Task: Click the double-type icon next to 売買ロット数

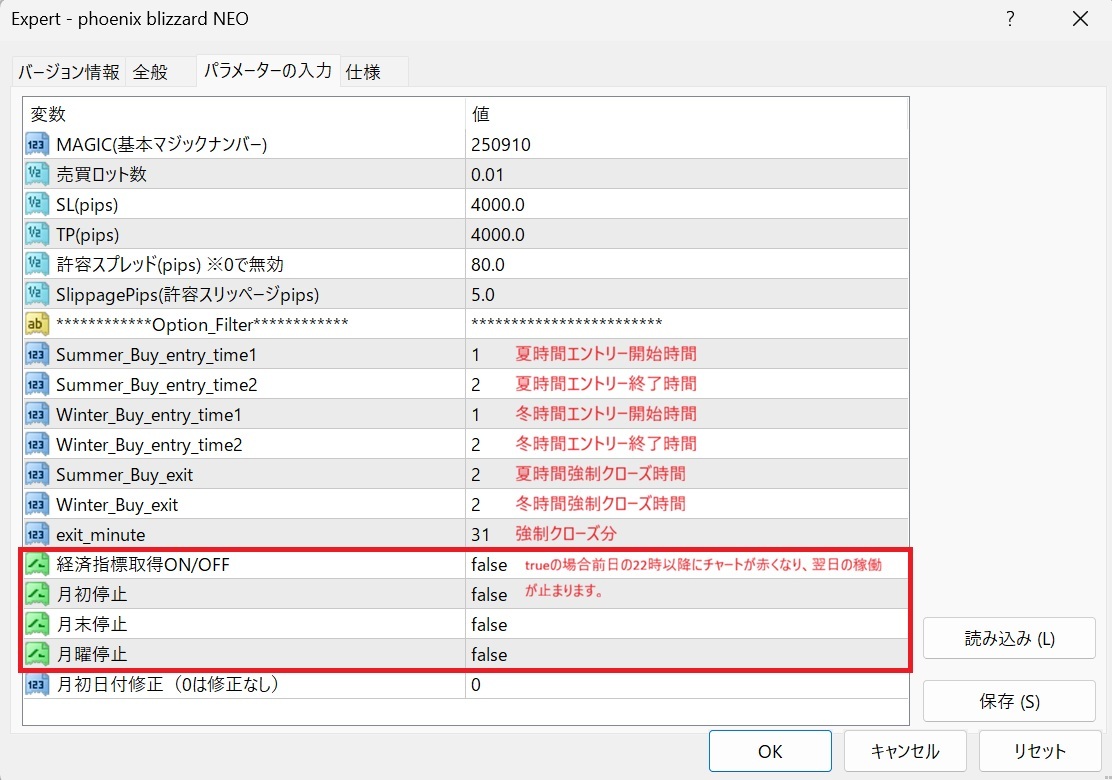Action: click(x=37, y=175)
